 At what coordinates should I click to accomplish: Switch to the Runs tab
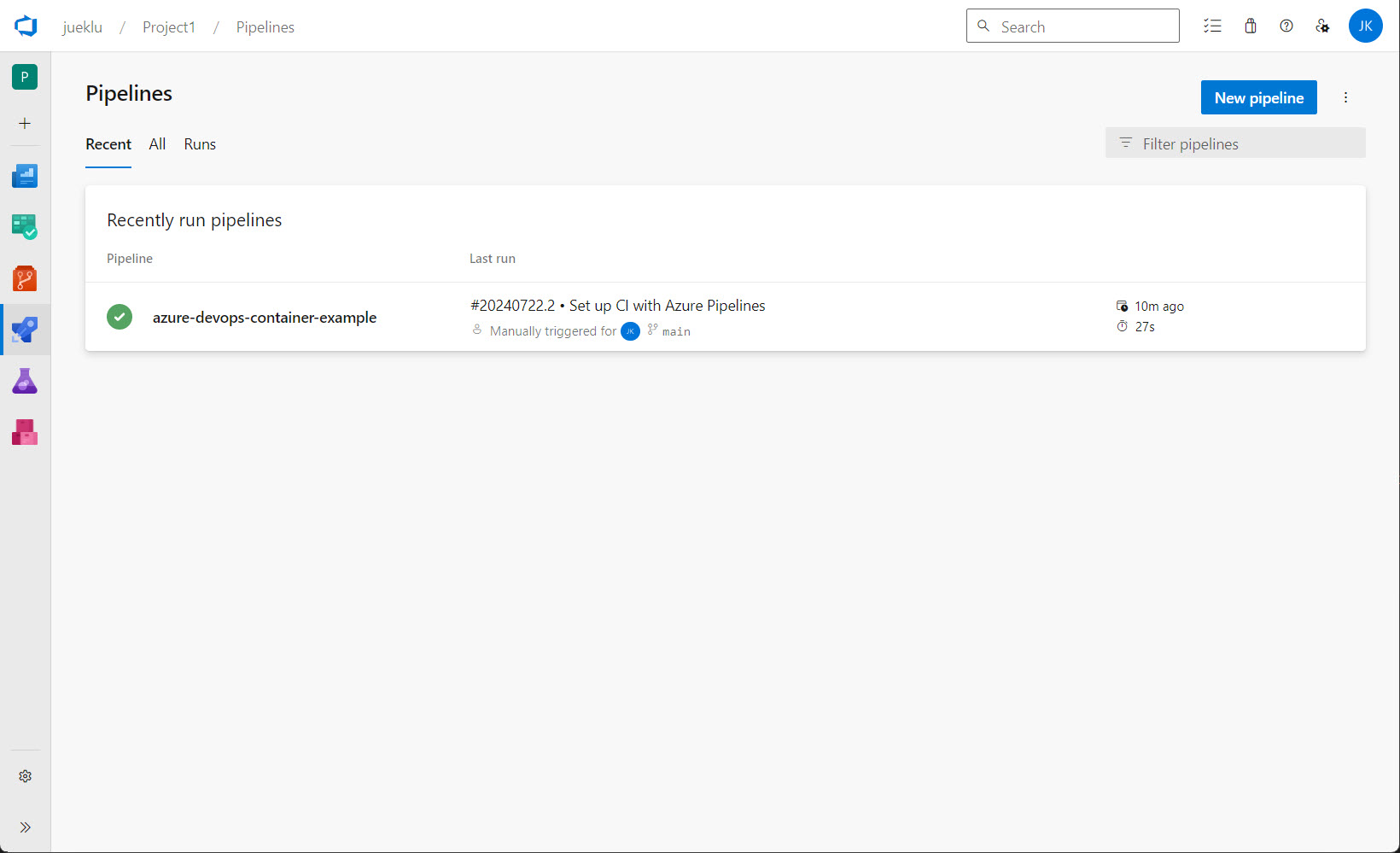point(199,143)
